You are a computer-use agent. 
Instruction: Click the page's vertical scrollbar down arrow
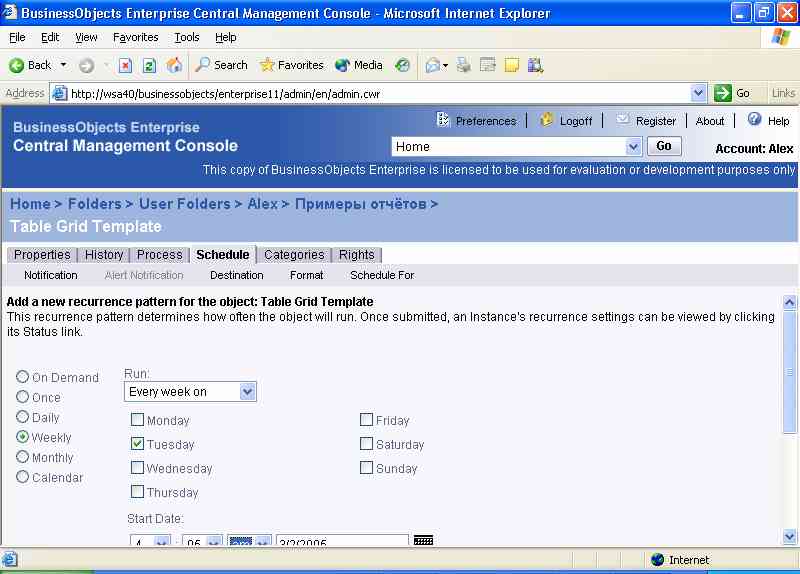pyautogui.click(x=790, y=537)
